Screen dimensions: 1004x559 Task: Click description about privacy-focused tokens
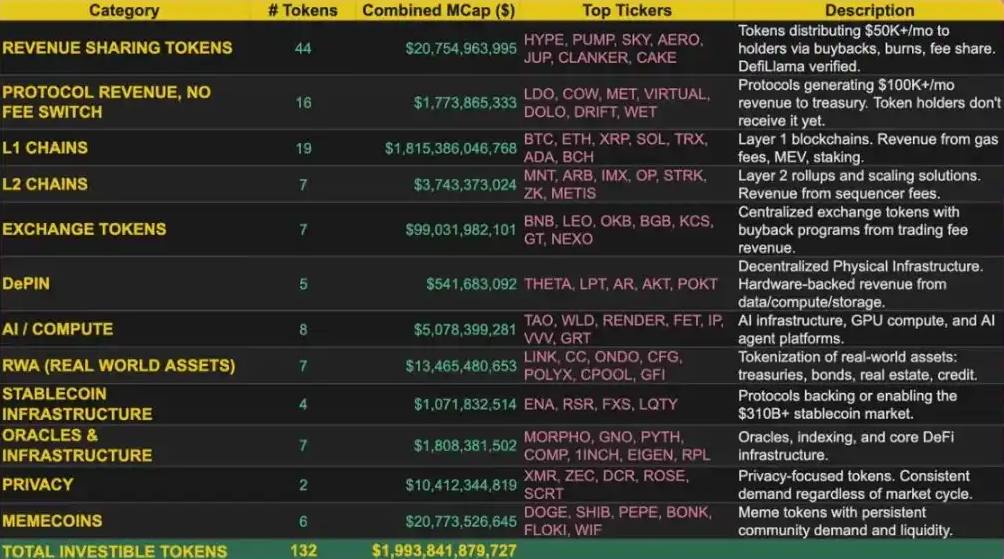click(x=855, y=485)
